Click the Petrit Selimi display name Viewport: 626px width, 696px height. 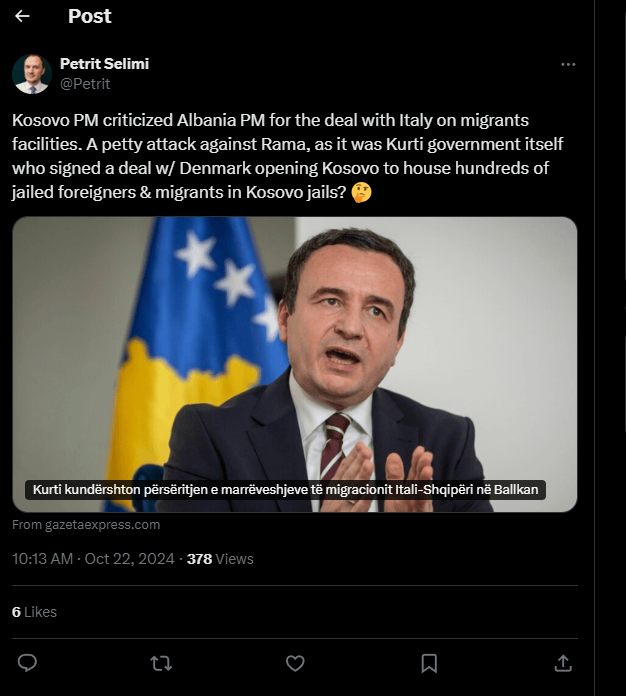(x=104, y=64)
